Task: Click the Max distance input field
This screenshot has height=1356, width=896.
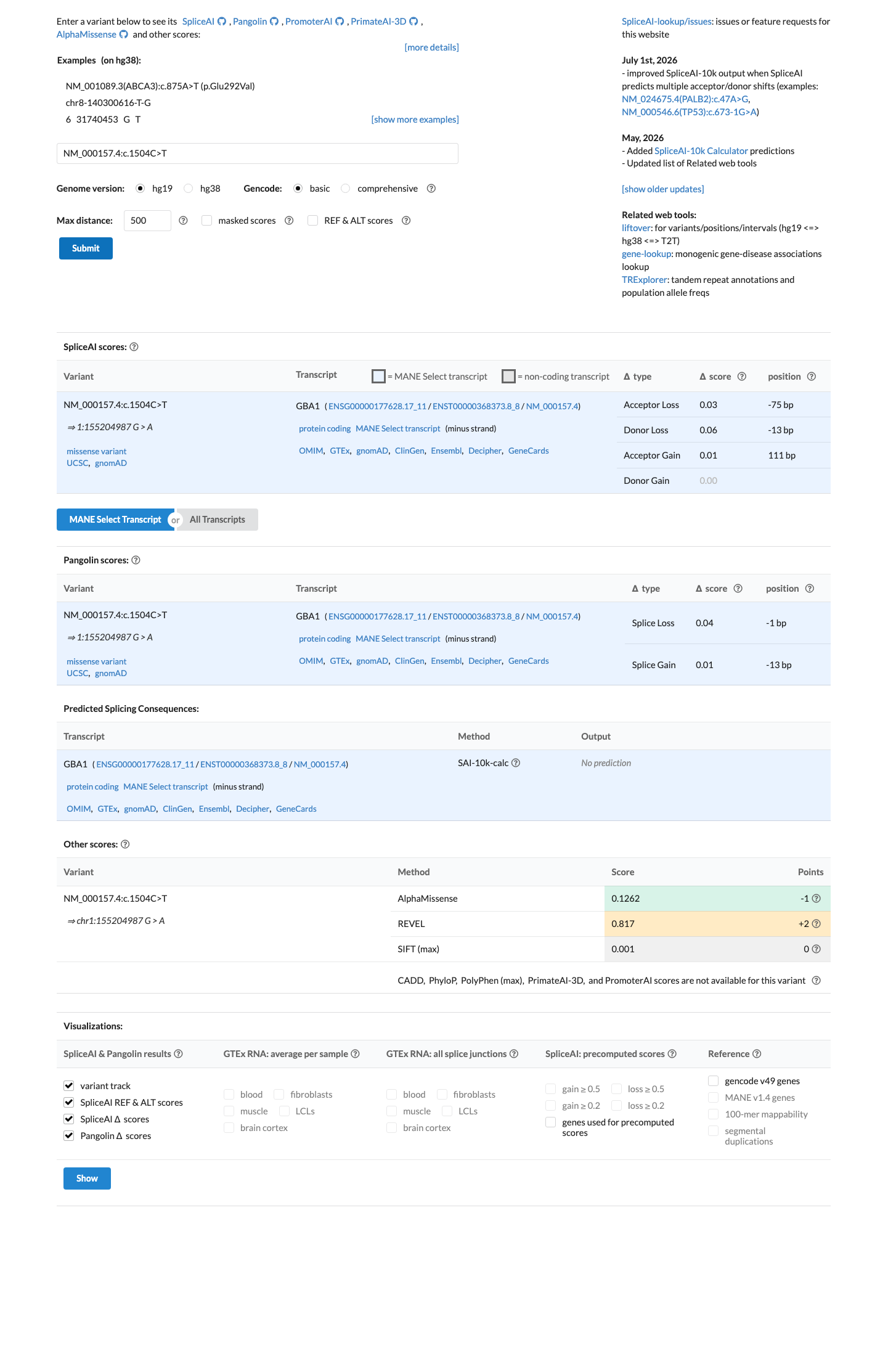Action: point(147,221)
